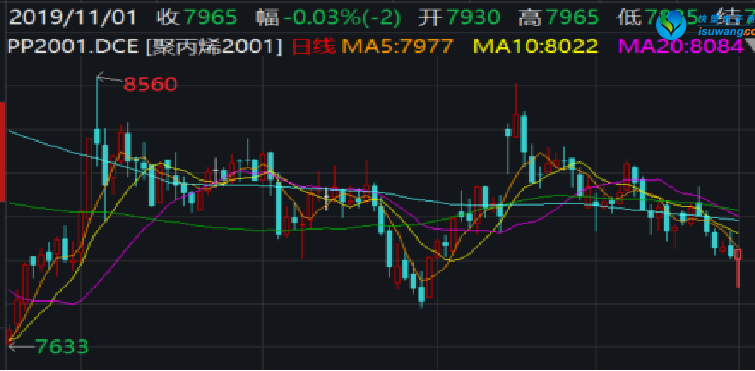Screen dimensions: 755x371
Task: Switch the period label 日线
Action: click(314, 47)
